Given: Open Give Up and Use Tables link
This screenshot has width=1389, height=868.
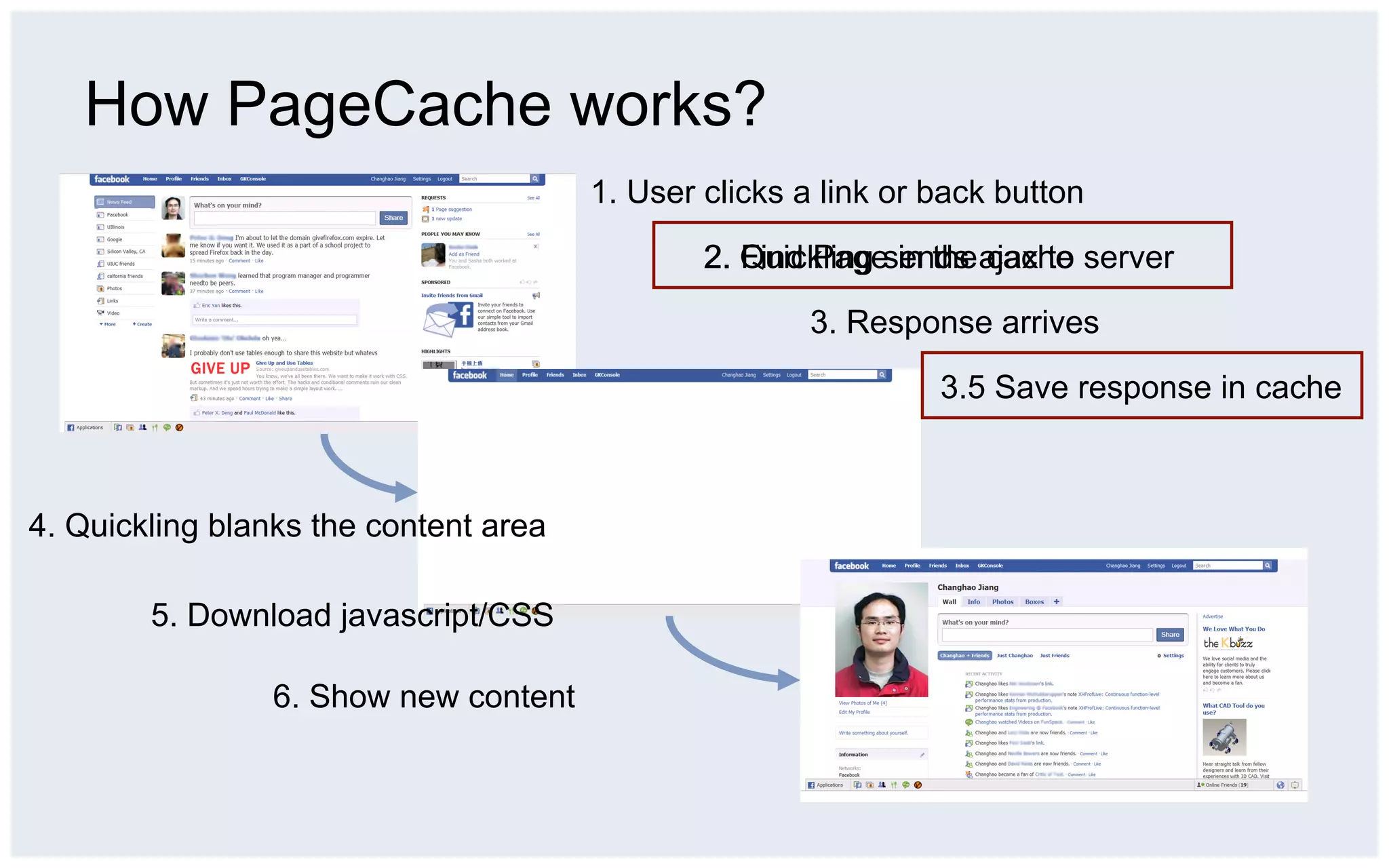Looking at the screenshot, I should click(x=284, y=363).
